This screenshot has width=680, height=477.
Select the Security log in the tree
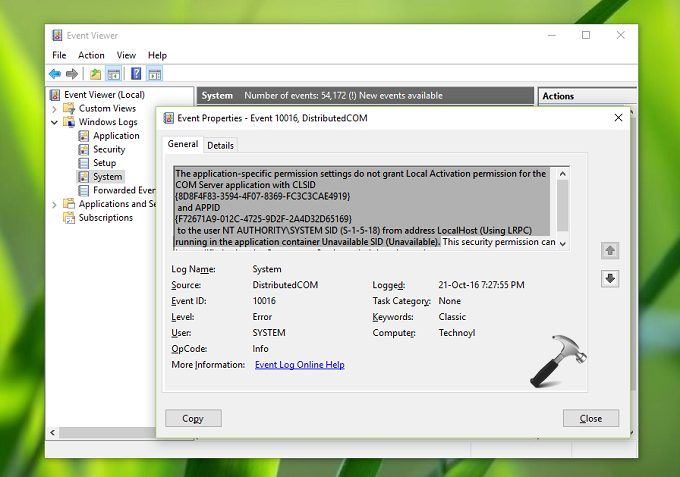pyautogui.click(x=109, y=149)
